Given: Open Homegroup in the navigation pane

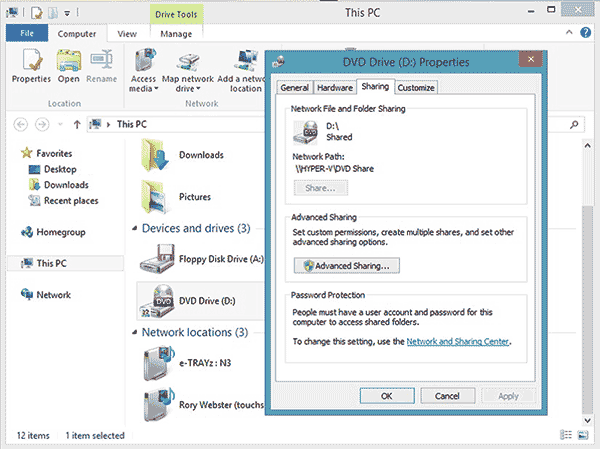Looking at the screenshot, I should 61,232.
